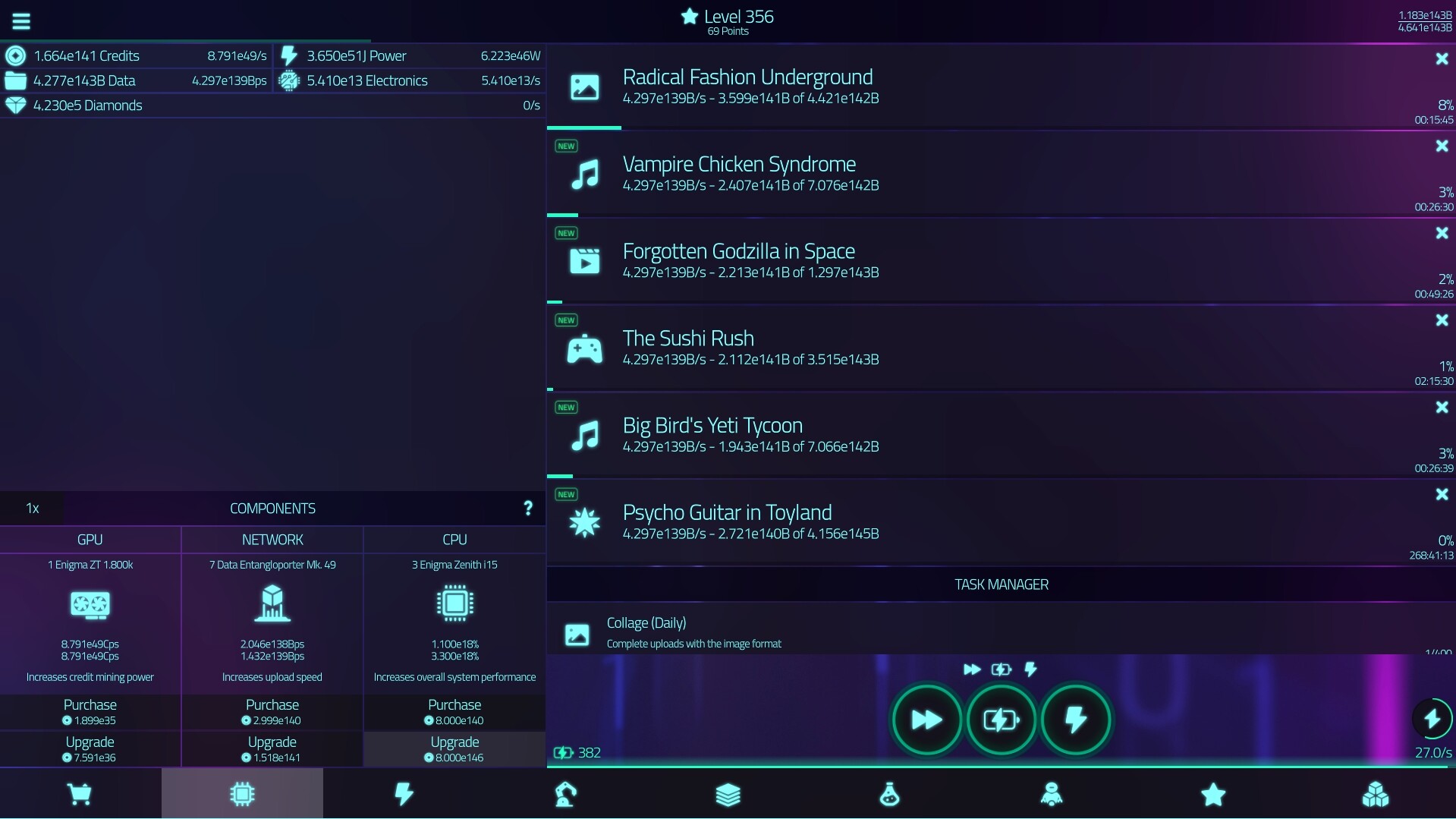Activate the battery recharge boost
Image resolution: width=1456 pixels, height=819 pixels.
pyautogui.click(x=1001, y=720)
